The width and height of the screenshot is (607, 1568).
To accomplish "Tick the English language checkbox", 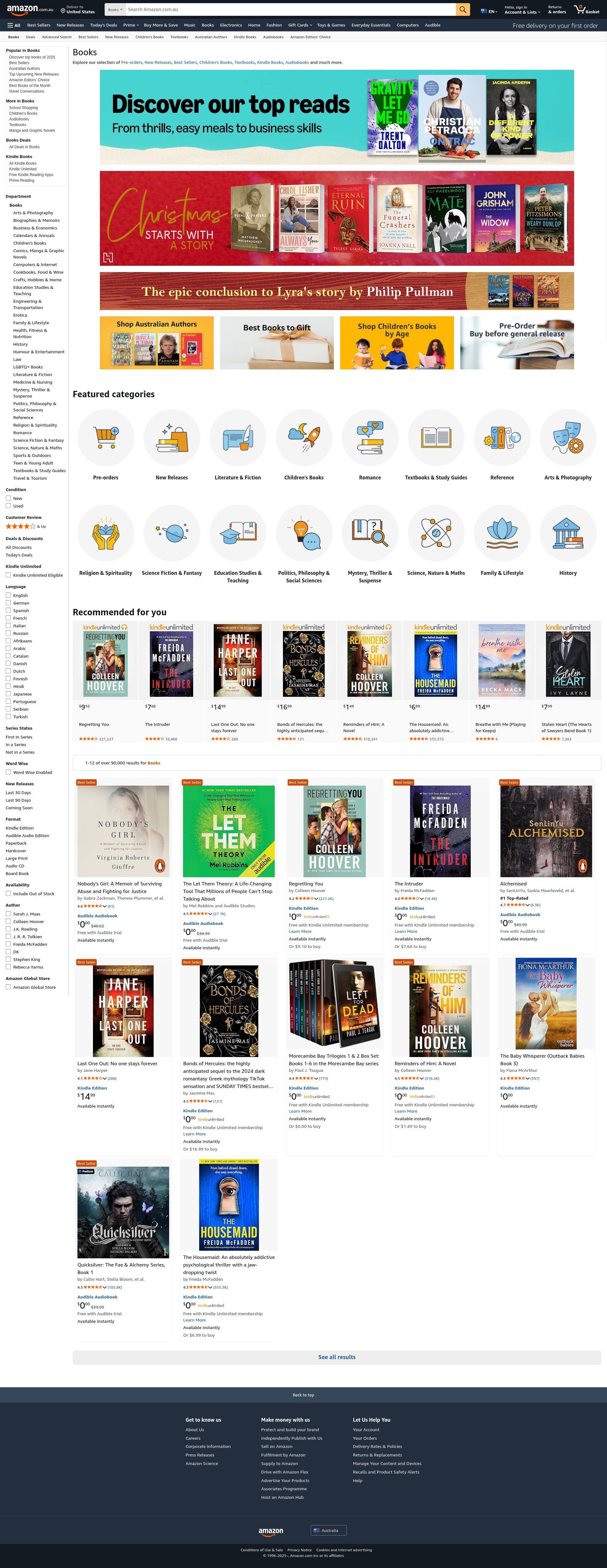I will tap(9, 595).
